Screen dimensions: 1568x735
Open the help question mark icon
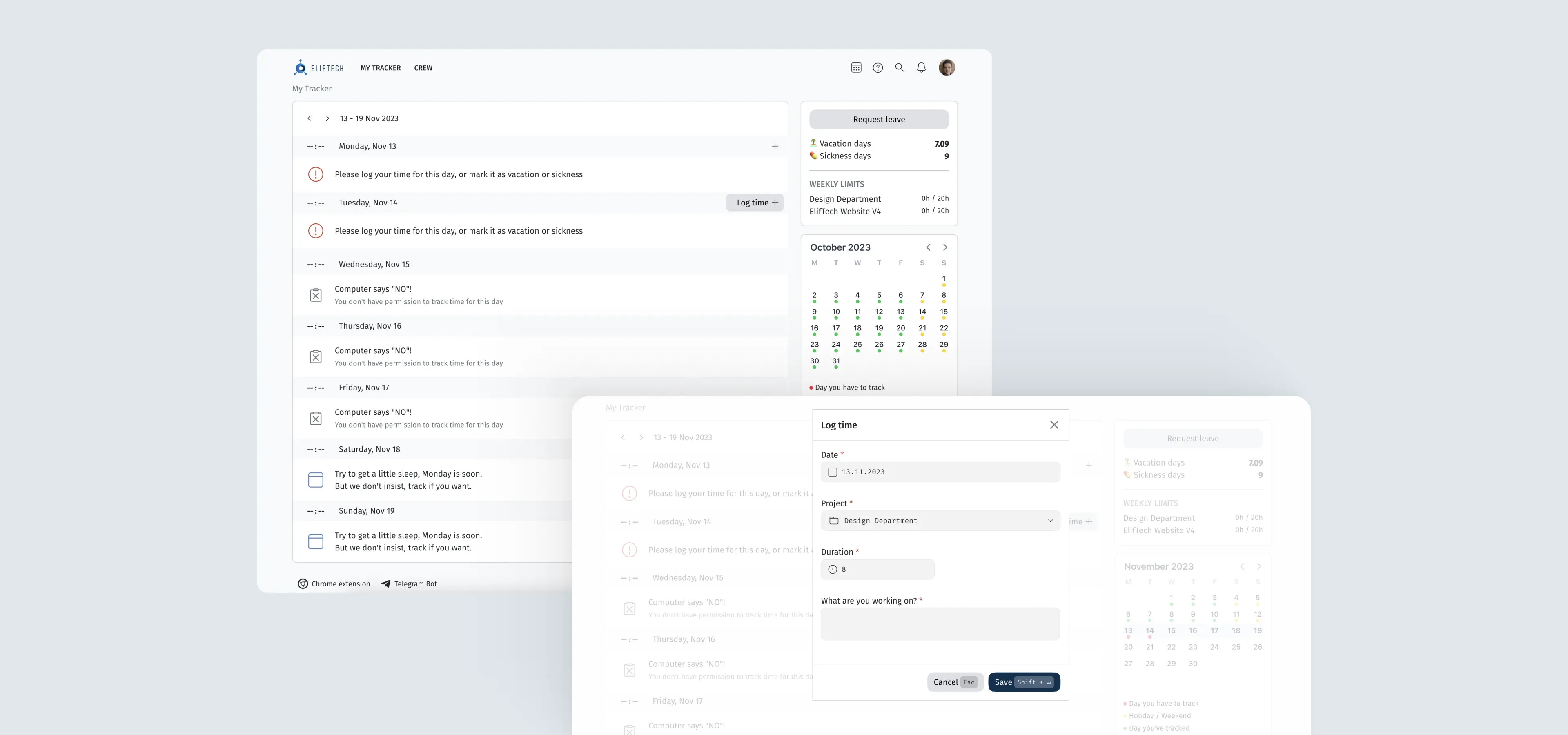tap(878, 67)
